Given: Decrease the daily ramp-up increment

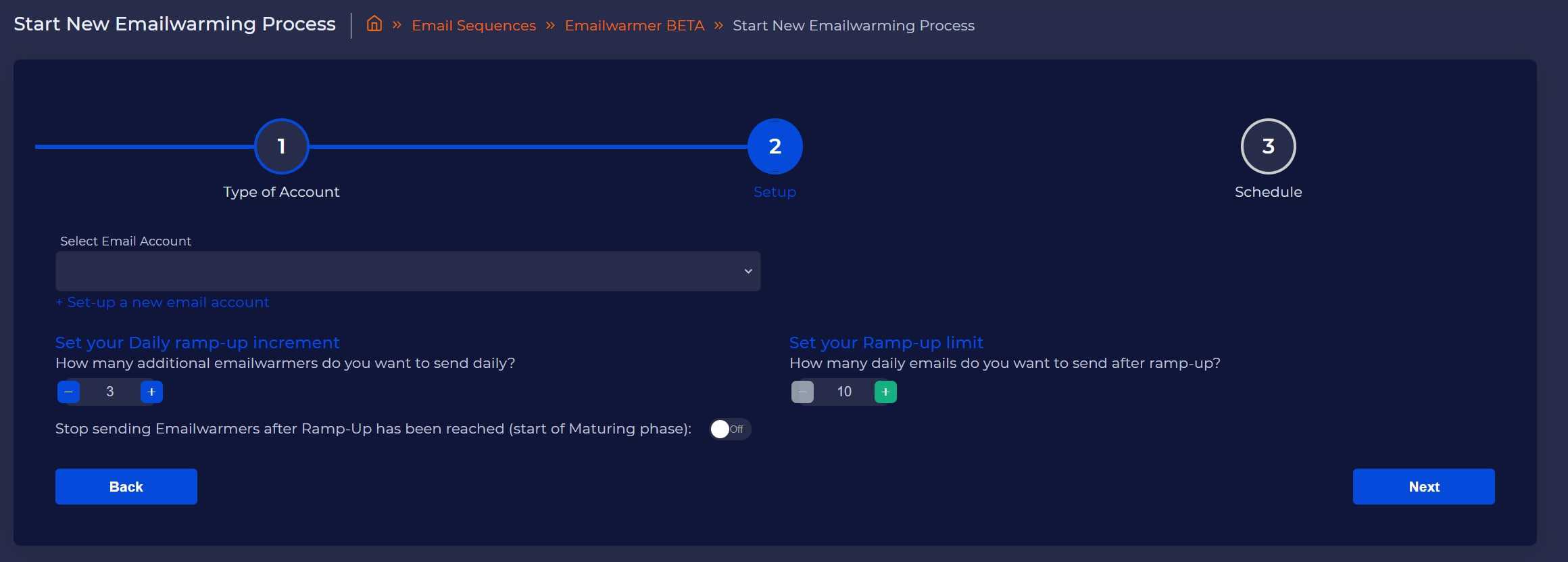Looking at the screenshot, I should point(69,392).
